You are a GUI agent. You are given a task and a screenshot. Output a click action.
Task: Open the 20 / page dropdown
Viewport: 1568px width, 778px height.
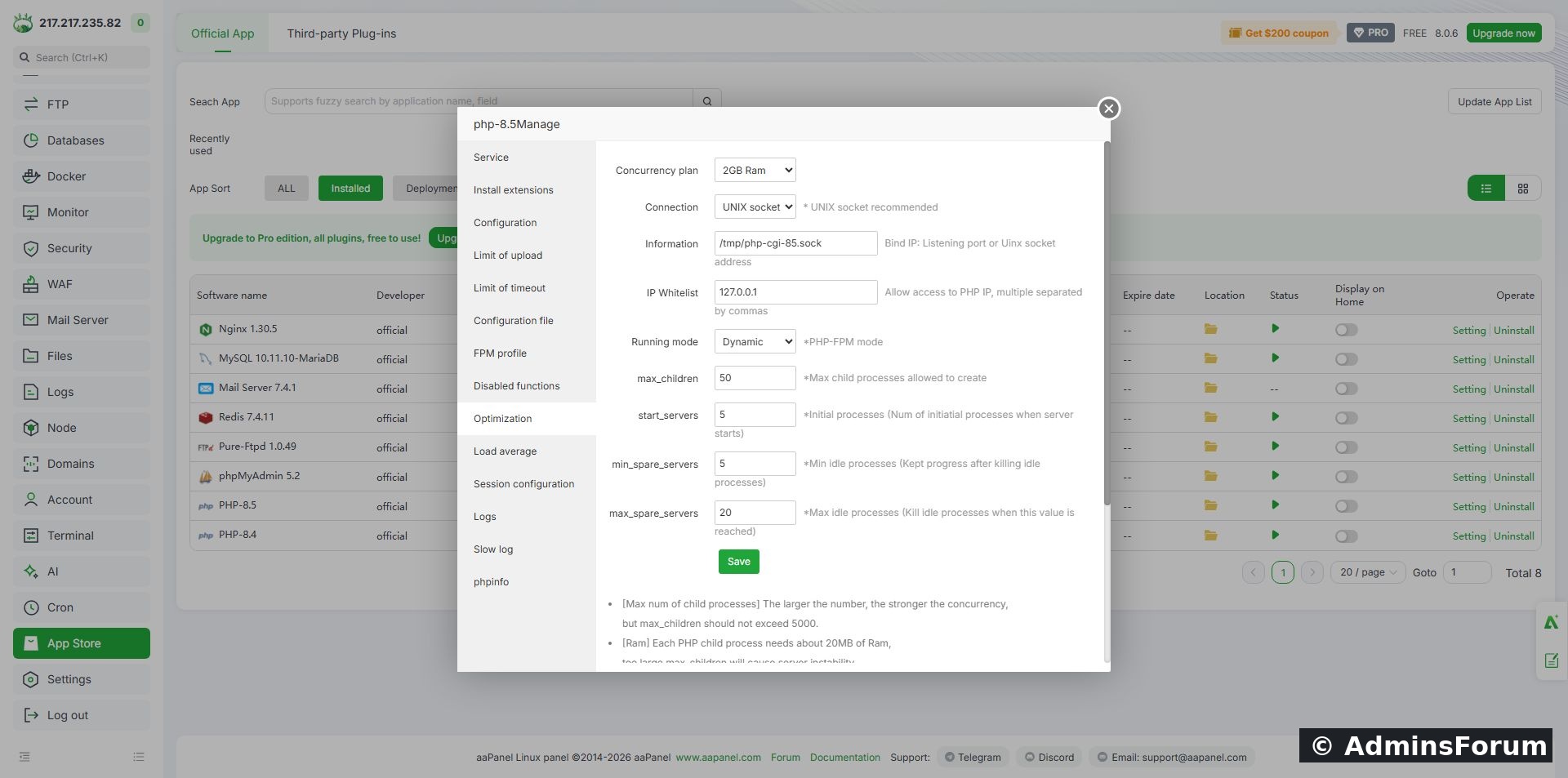1368,572
